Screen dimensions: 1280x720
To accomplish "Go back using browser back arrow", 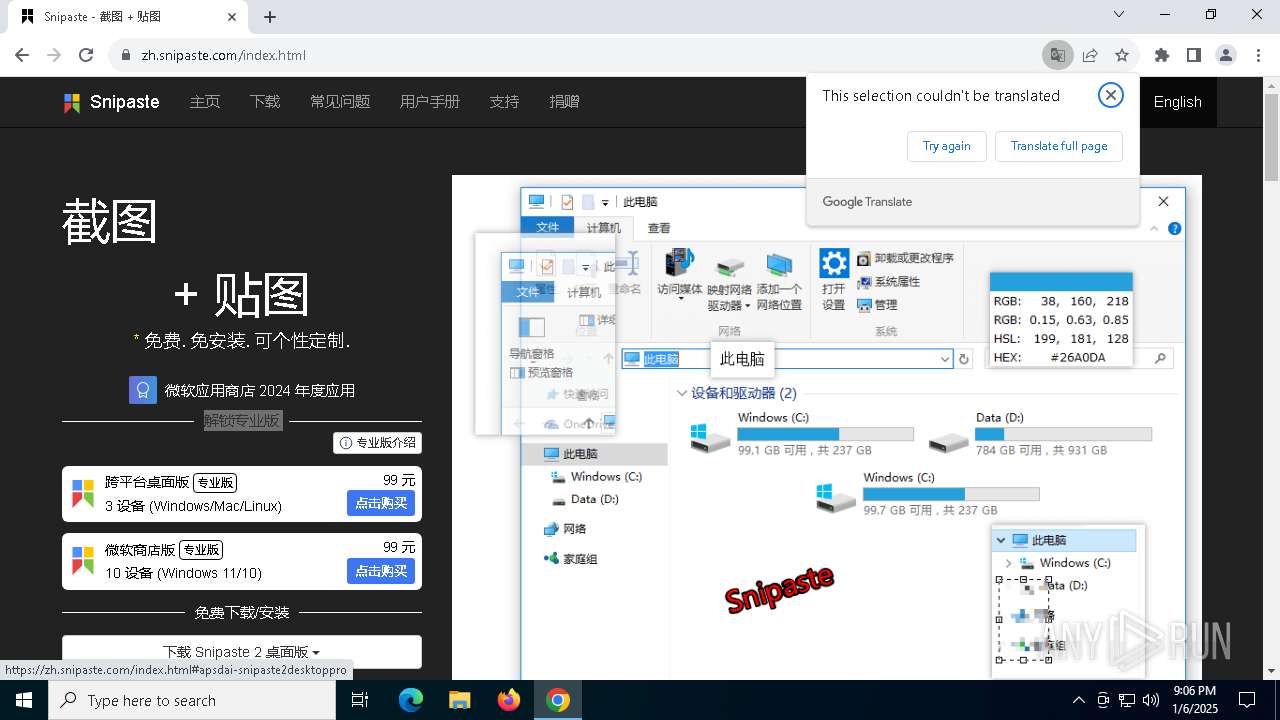I will click(x=22, y=55).
